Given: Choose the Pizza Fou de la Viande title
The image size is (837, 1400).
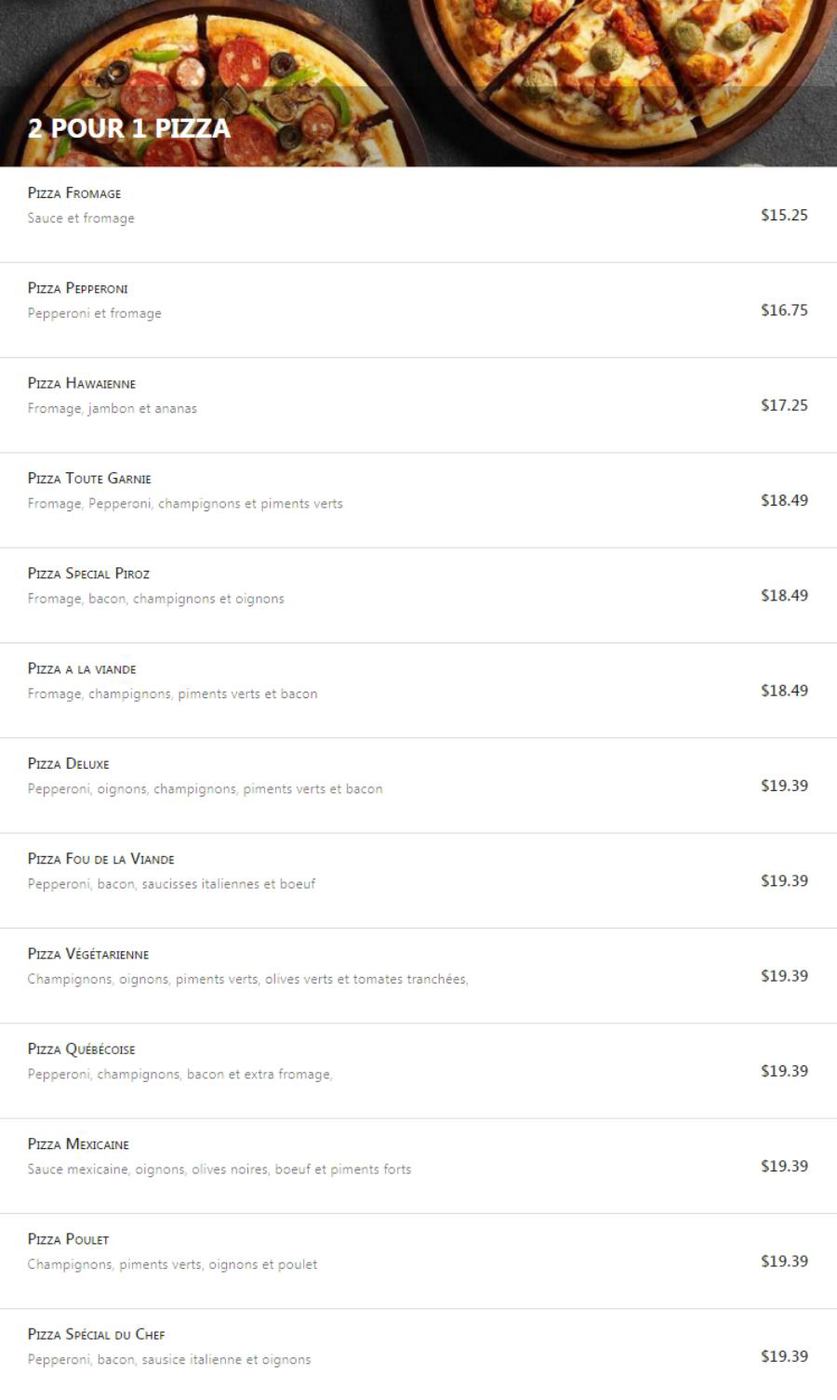Looking at the screenshot, I should point(101,858).
